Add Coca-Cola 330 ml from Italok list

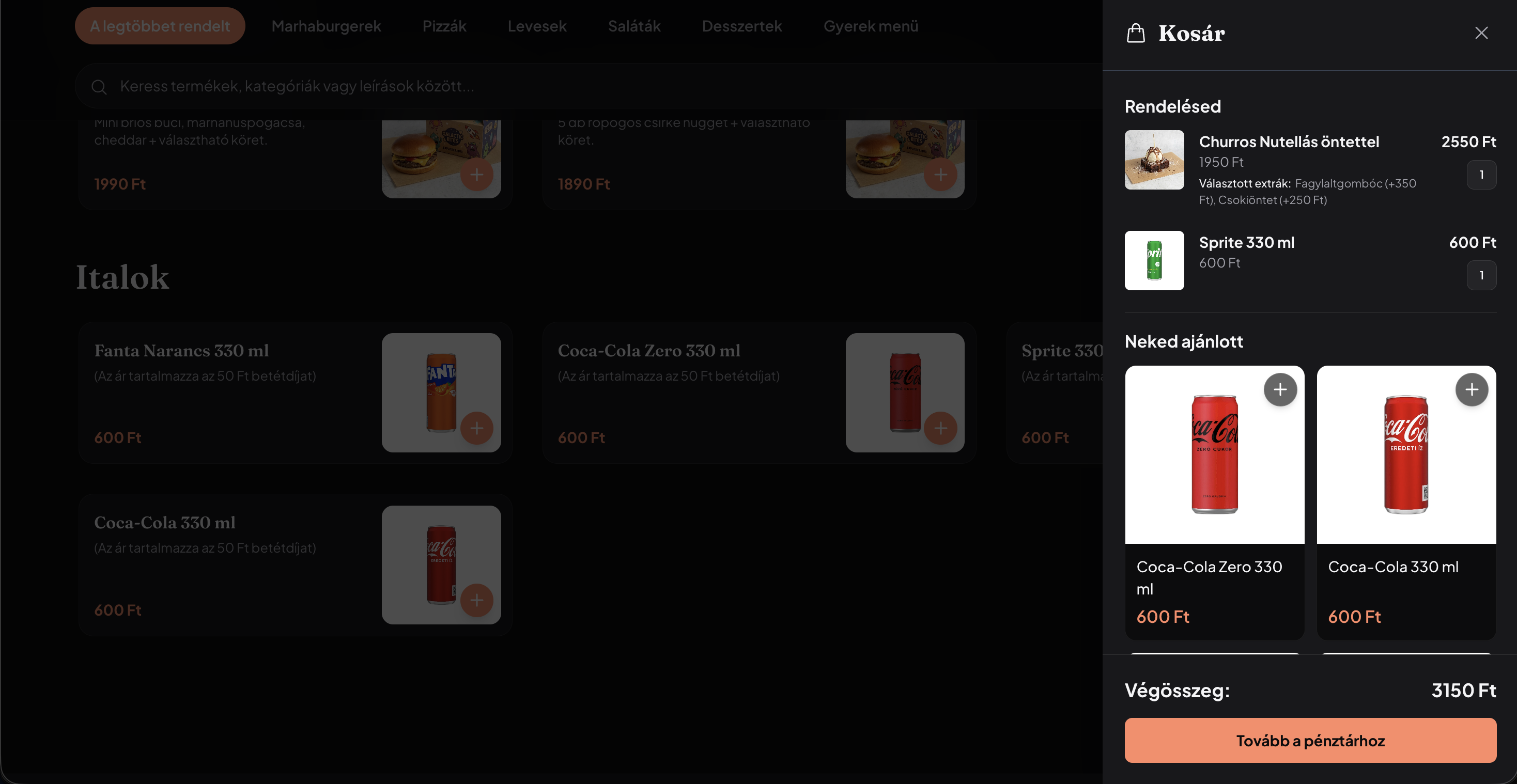[476, 600]
